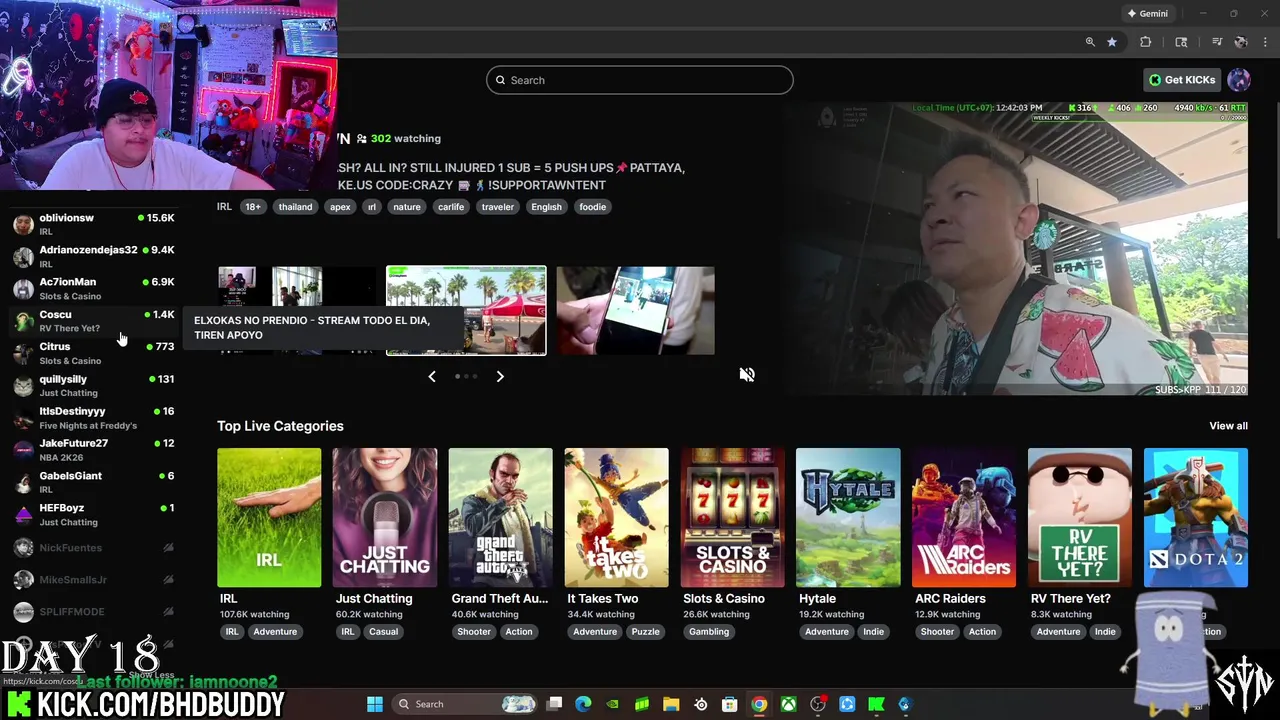The image size is (1280, 720).
Task: Select the phone screen stream thumbnail
Action: pyautogui.click(x=636, y=311)
